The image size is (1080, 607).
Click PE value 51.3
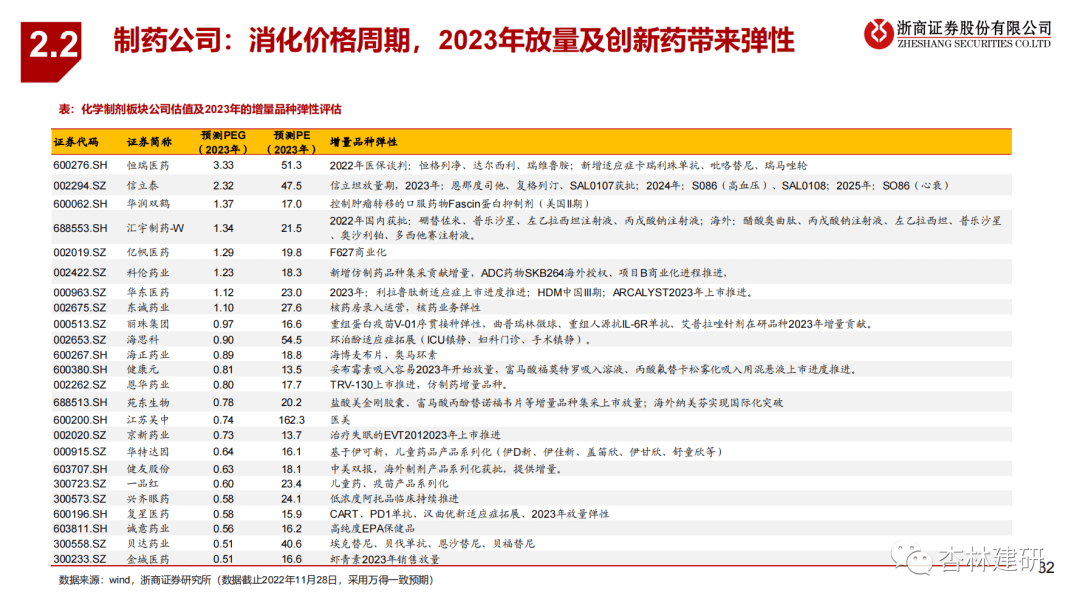(x=291, y=165)
